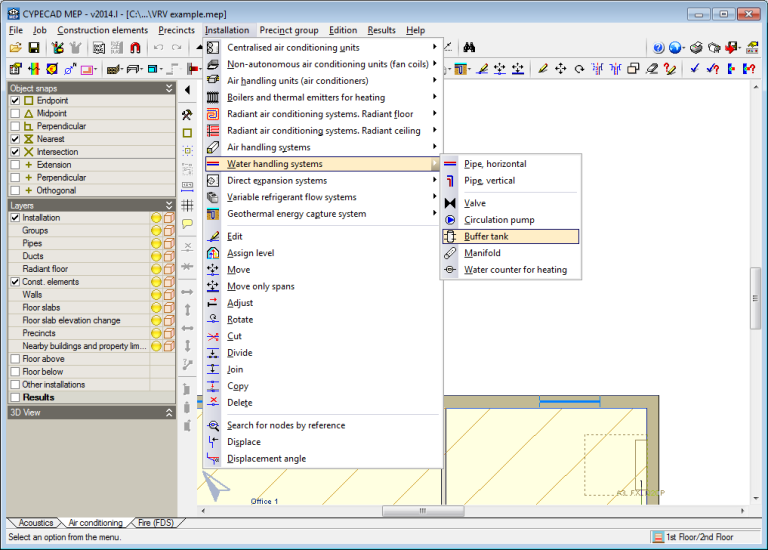Choose the Divide option
Viewport: 768px width, 550px height.
coord(323,353)
